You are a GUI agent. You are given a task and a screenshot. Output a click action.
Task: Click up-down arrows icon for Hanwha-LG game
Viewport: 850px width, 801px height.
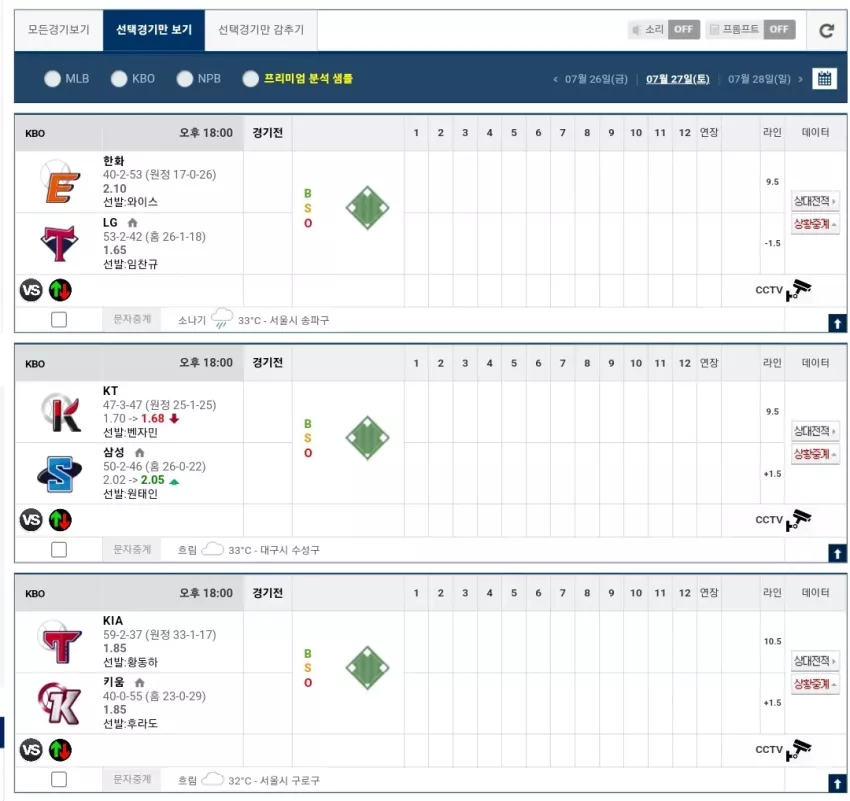(60, 290)
